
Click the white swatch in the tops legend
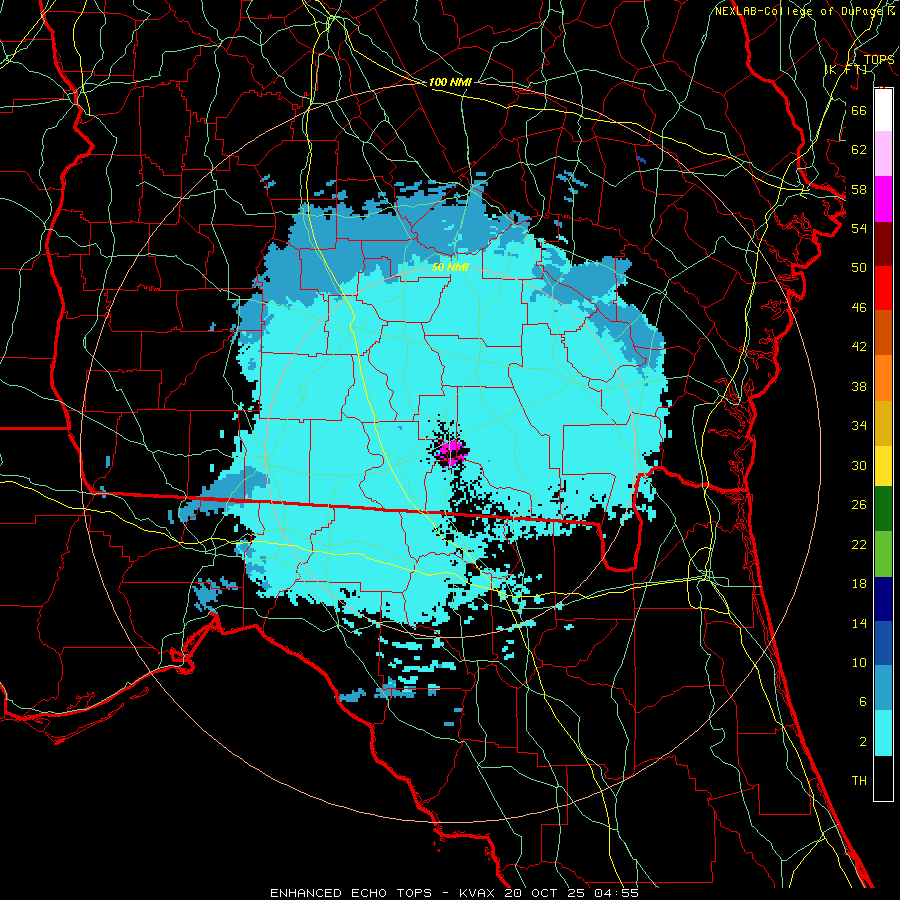click(883, 110)
